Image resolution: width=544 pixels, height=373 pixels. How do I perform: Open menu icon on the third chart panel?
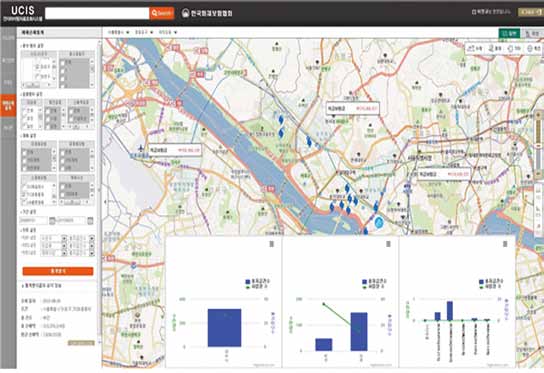pos(505,244)
